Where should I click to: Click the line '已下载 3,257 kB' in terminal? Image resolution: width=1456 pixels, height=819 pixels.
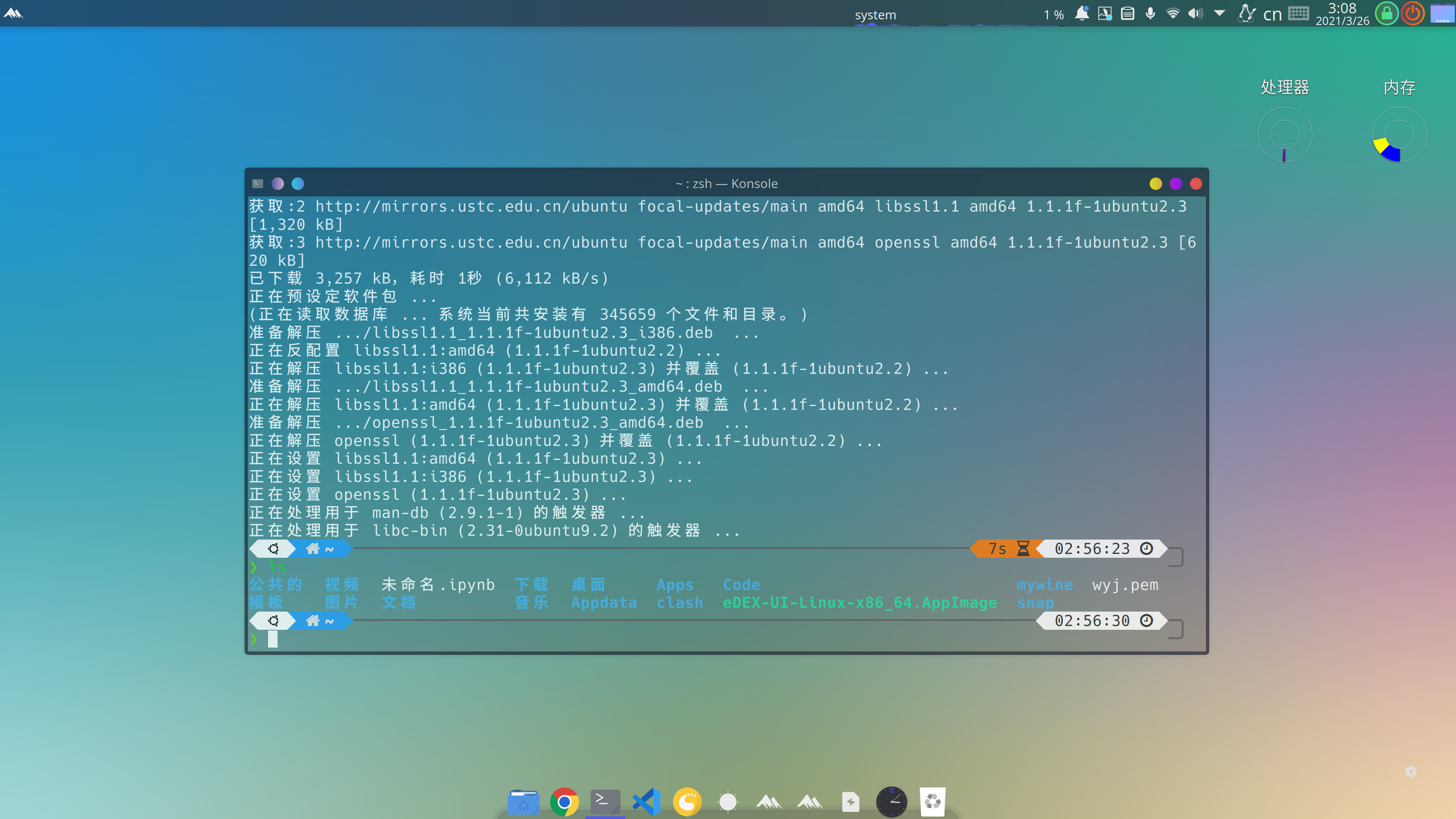click(x=429, y=278)
